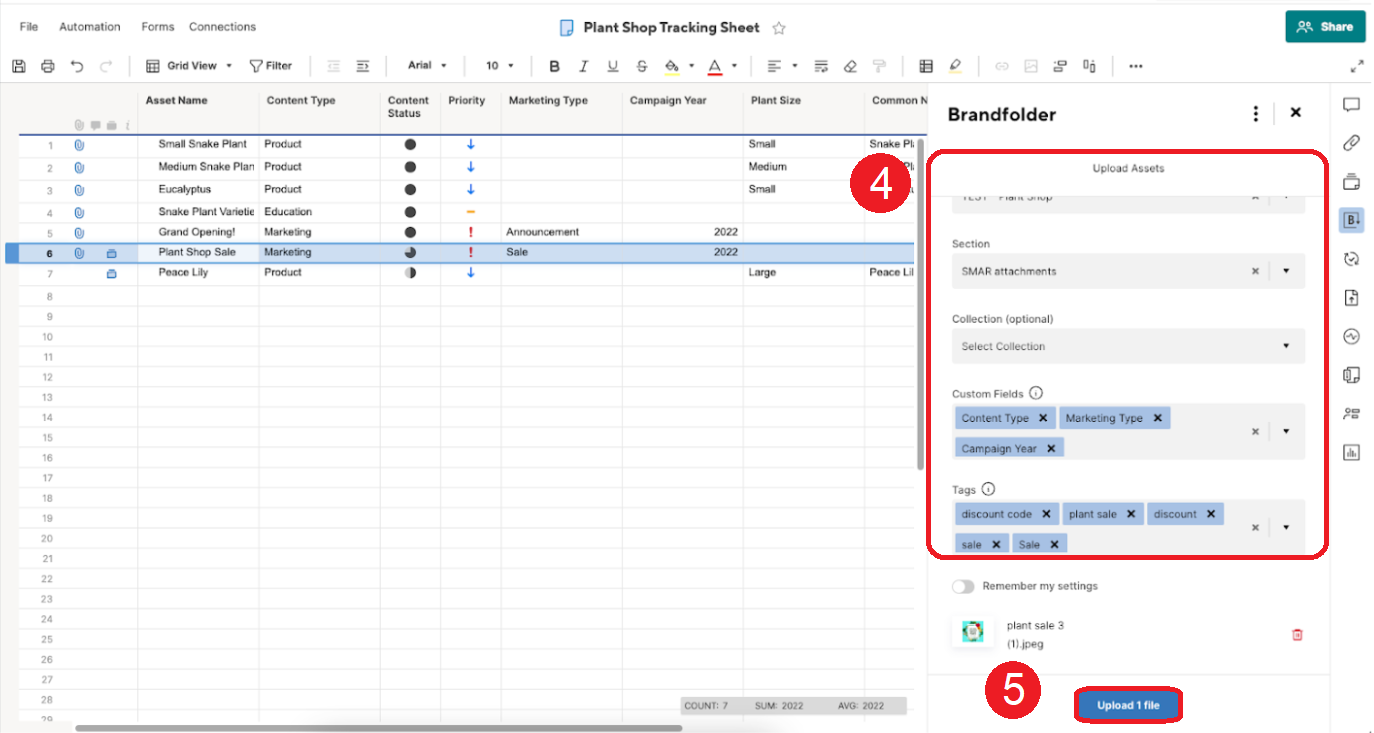1374x733 pixels.
Task: Open the Select Collection dropdown
Action: (x=1286, y=346)
